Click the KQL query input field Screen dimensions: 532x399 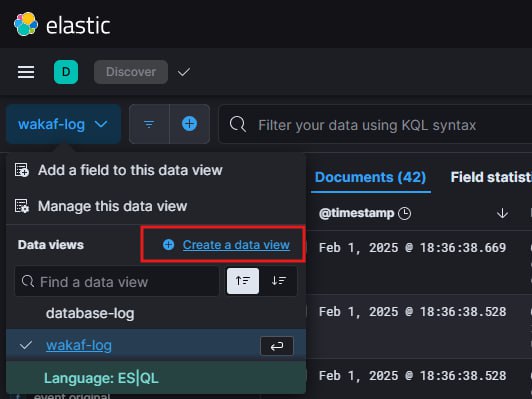pos(375,125)
